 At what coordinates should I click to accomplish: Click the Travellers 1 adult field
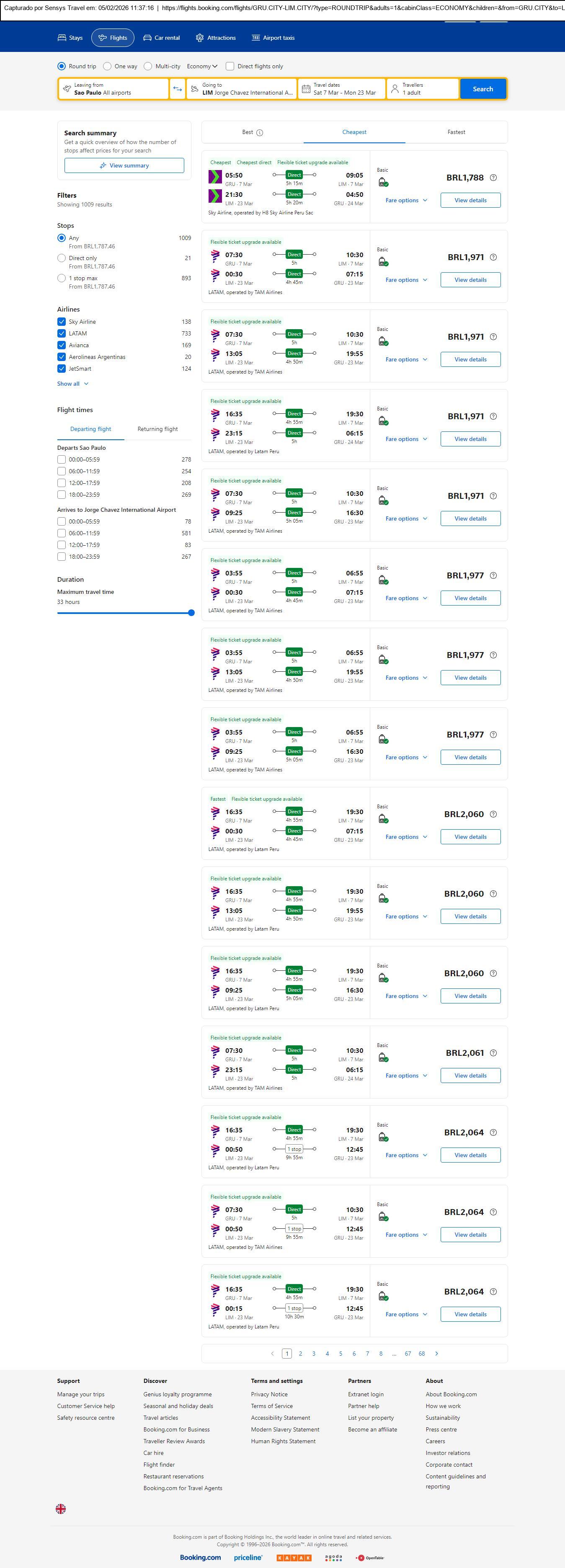423,89
